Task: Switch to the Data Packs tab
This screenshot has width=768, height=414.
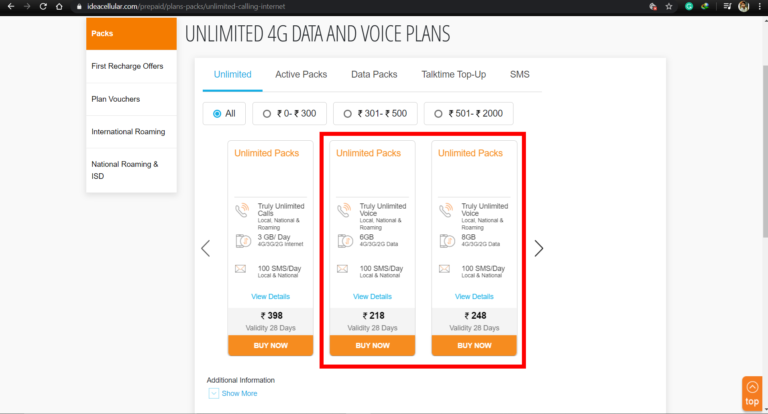Action: pyautogui.click(x=374, y=74)
